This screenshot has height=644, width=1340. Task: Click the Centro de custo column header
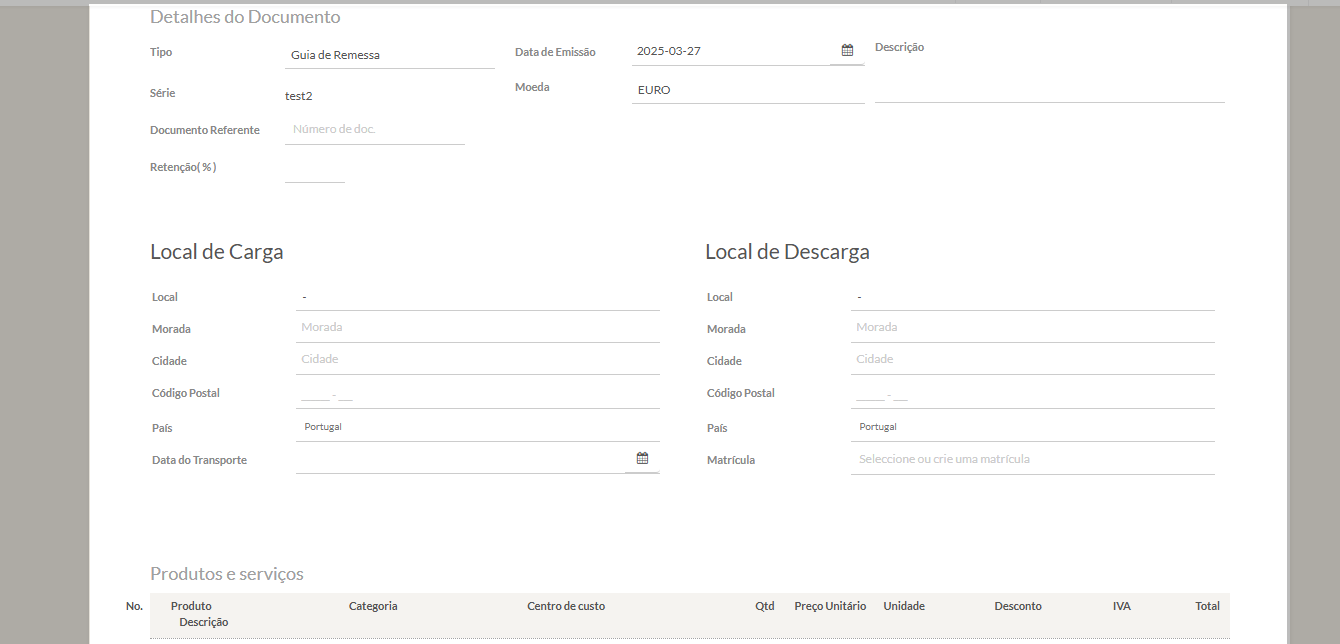[566, 606]
